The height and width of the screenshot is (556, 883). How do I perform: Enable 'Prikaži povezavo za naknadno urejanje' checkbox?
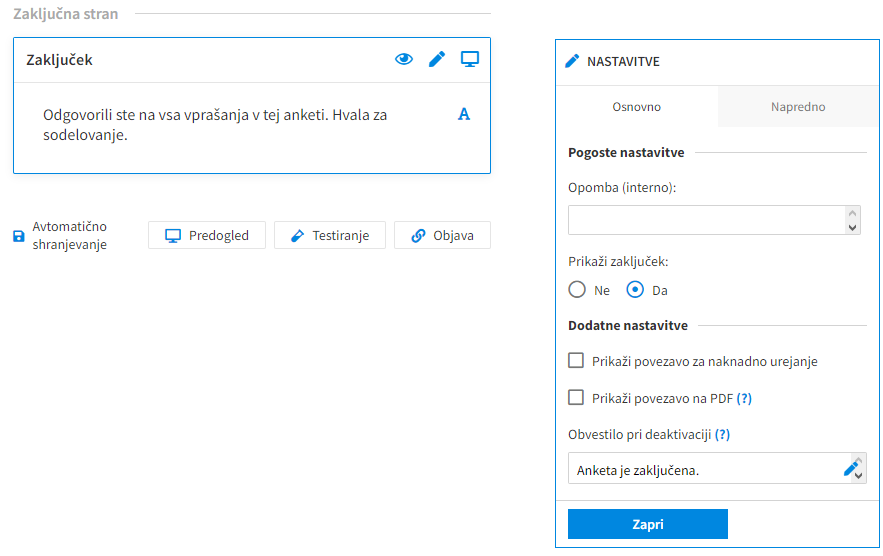point(576,361)
